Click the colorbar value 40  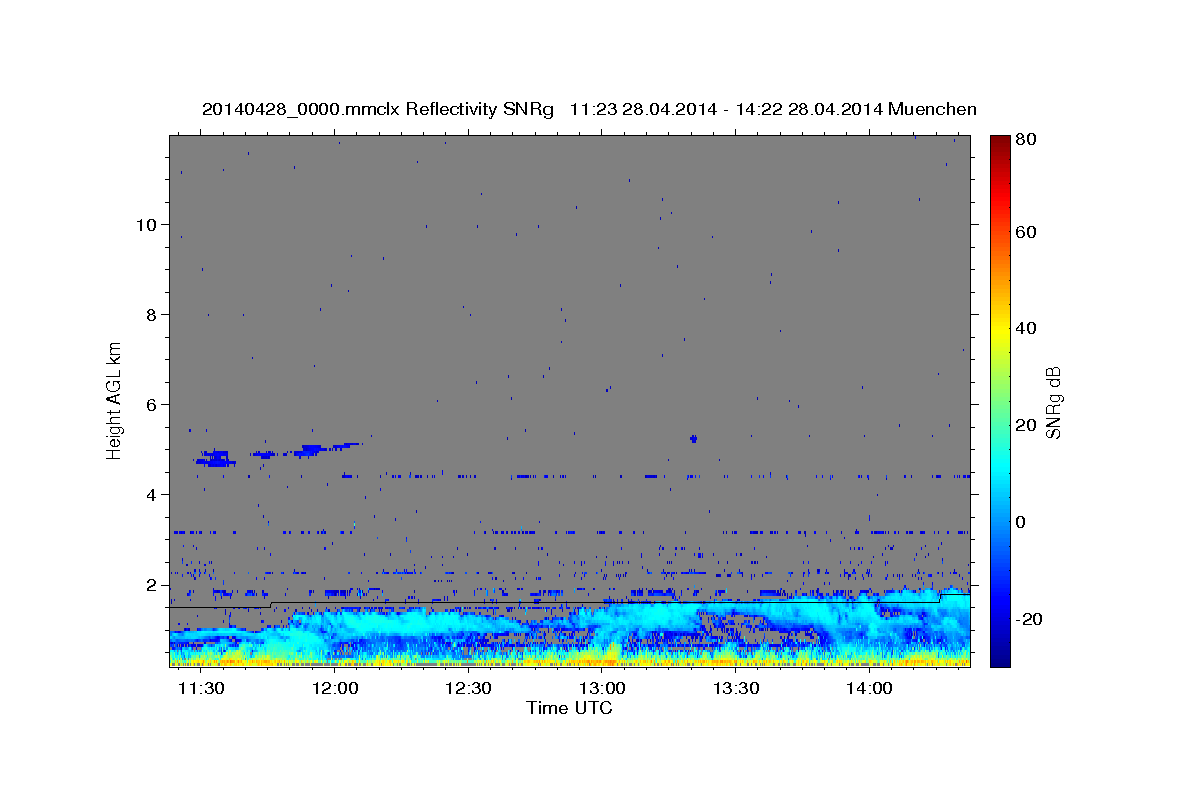[1025, 328]
